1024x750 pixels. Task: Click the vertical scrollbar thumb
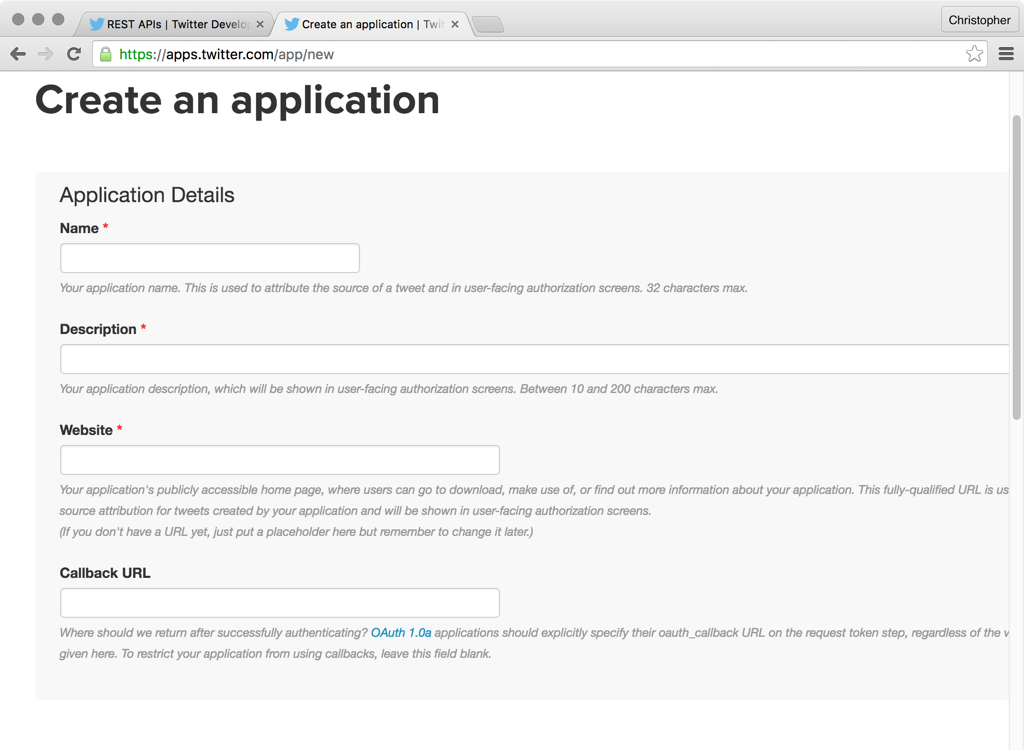coord(1016,268)
